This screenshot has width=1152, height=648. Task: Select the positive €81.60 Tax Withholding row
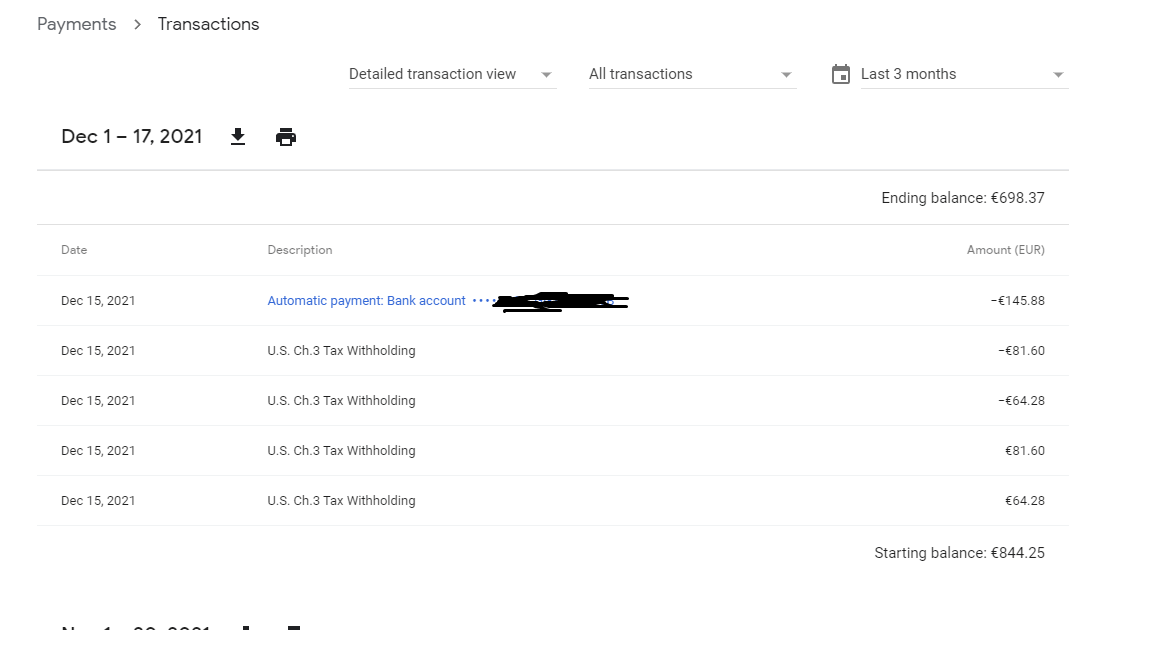tap(552, 450)
